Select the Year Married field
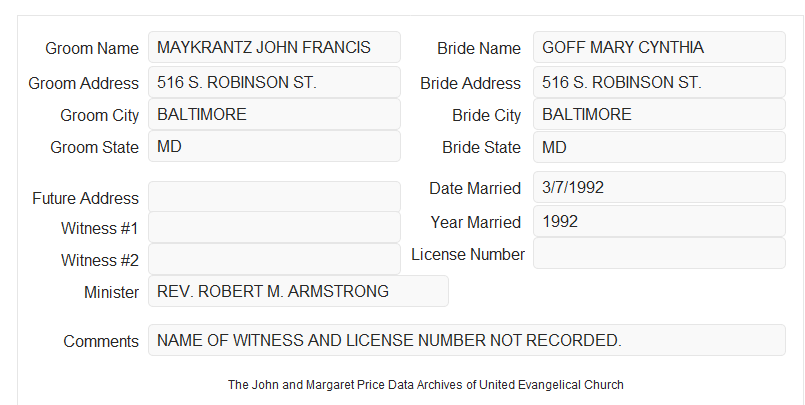Viewport: 805px width, 405px height. coord(659,221)
